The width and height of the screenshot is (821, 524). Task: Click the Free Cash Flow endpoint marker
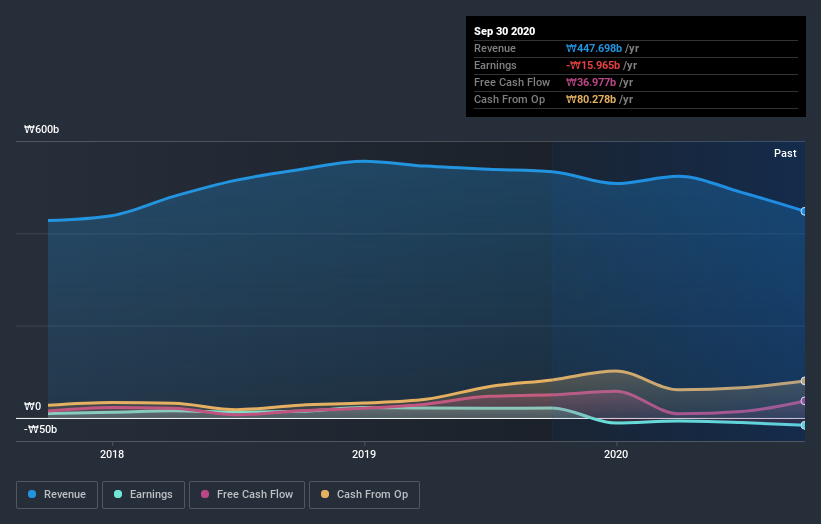click(x=804, y=401)
